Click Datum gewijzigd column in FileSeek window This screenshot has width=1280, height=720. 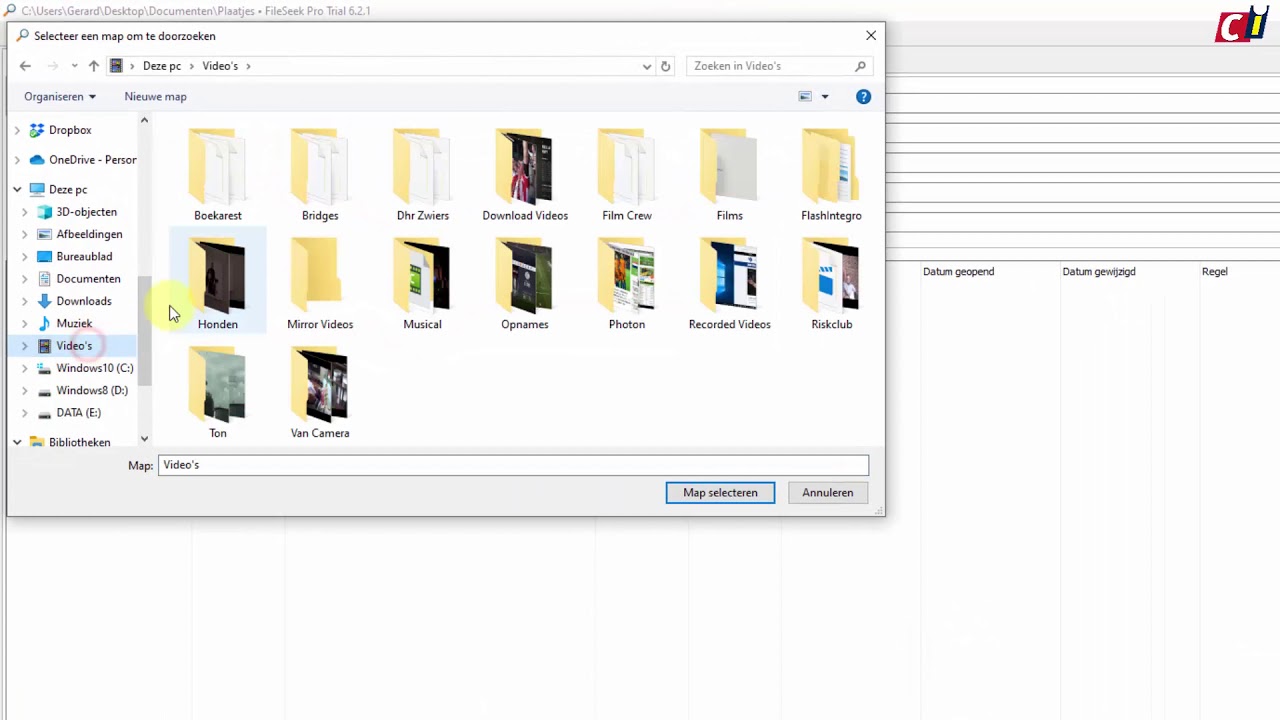coord(1098,271)
